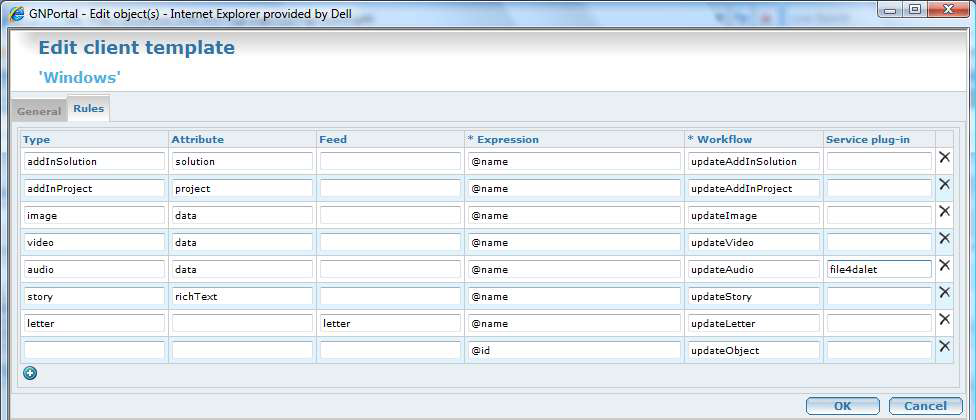The width and height of the screenshot is (976, 420).
Task: Edit the updateAudio workflow field
Action: tap(754, 269)
